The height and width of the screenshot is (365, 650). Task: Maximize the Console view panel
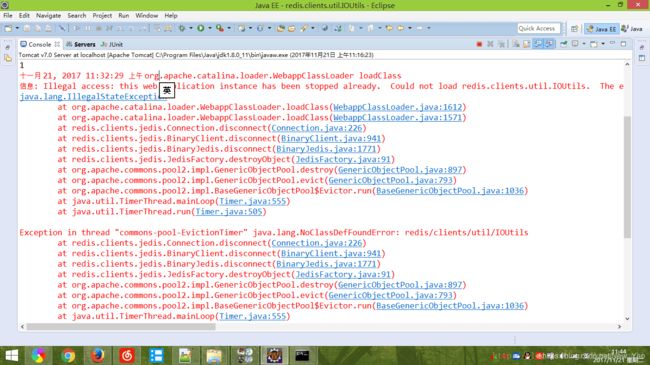[623, 44]
